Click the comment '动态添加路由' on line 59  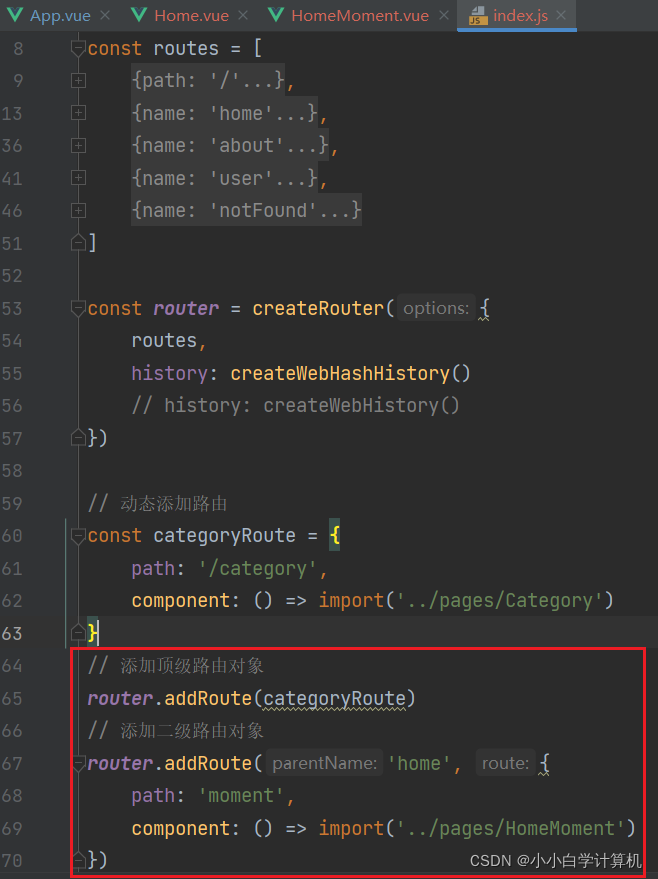coord(174,503)
